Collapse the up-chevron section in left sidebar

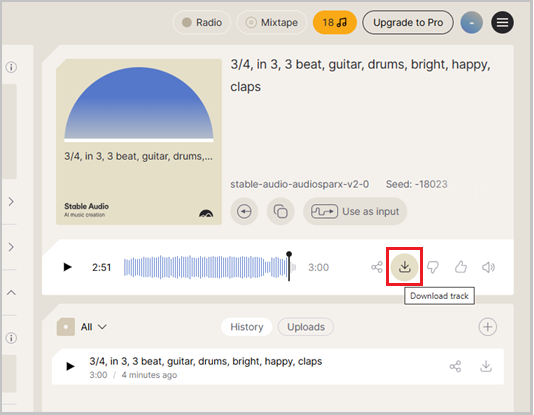point(11,292)
